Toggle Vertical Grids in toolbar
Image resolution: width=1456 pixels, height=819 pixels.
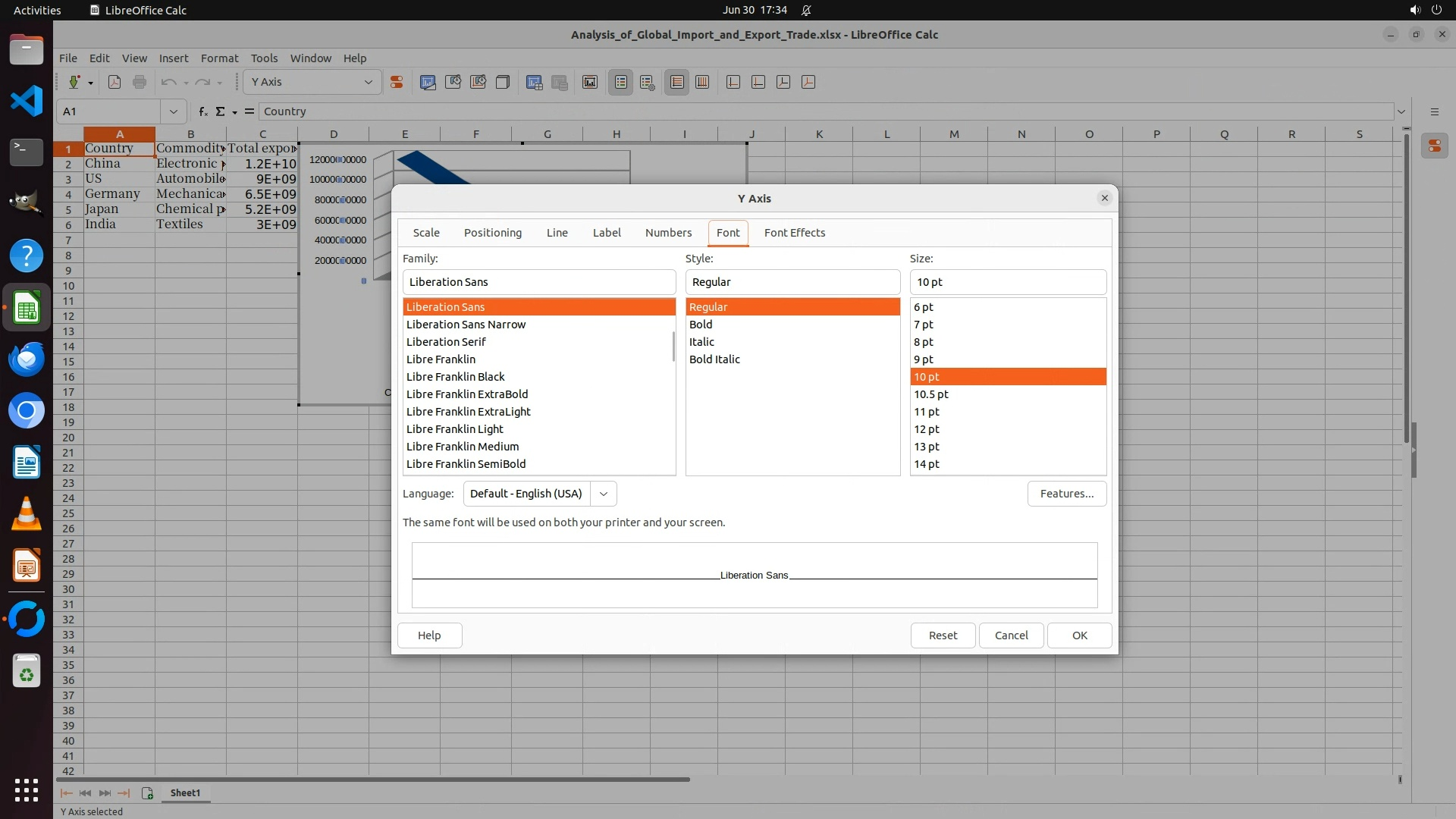pyautogui.click(x=702, y=82)
